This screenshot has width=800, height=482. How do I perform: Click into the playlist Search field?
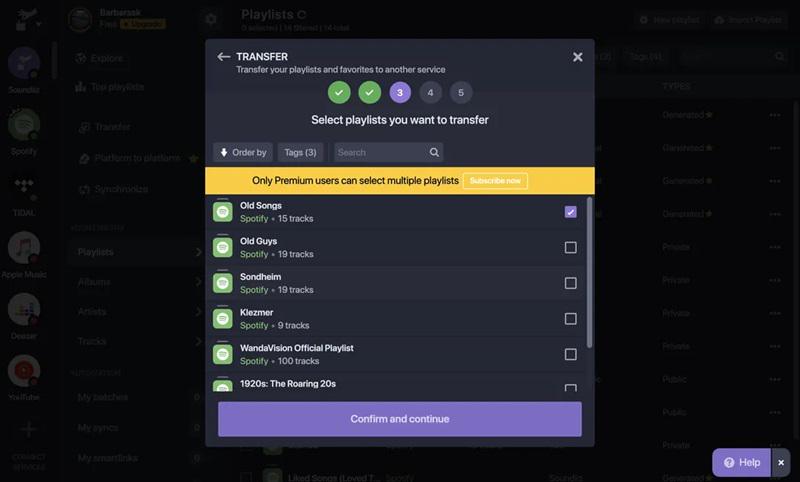point(380,152)
